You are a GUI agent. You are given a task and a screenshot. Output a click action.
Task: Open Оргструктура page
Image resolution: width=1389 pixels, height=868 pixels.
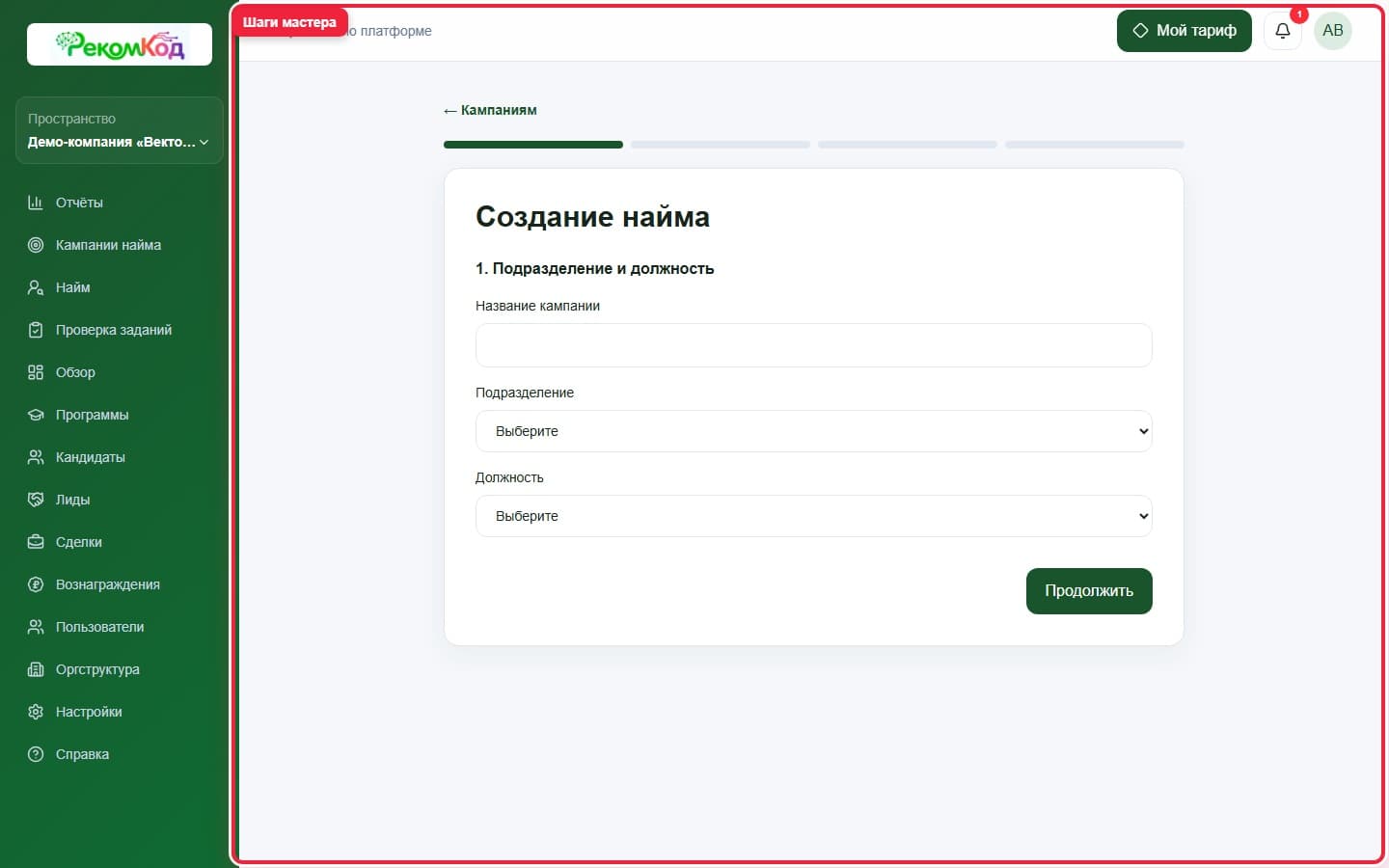point(120,669)
